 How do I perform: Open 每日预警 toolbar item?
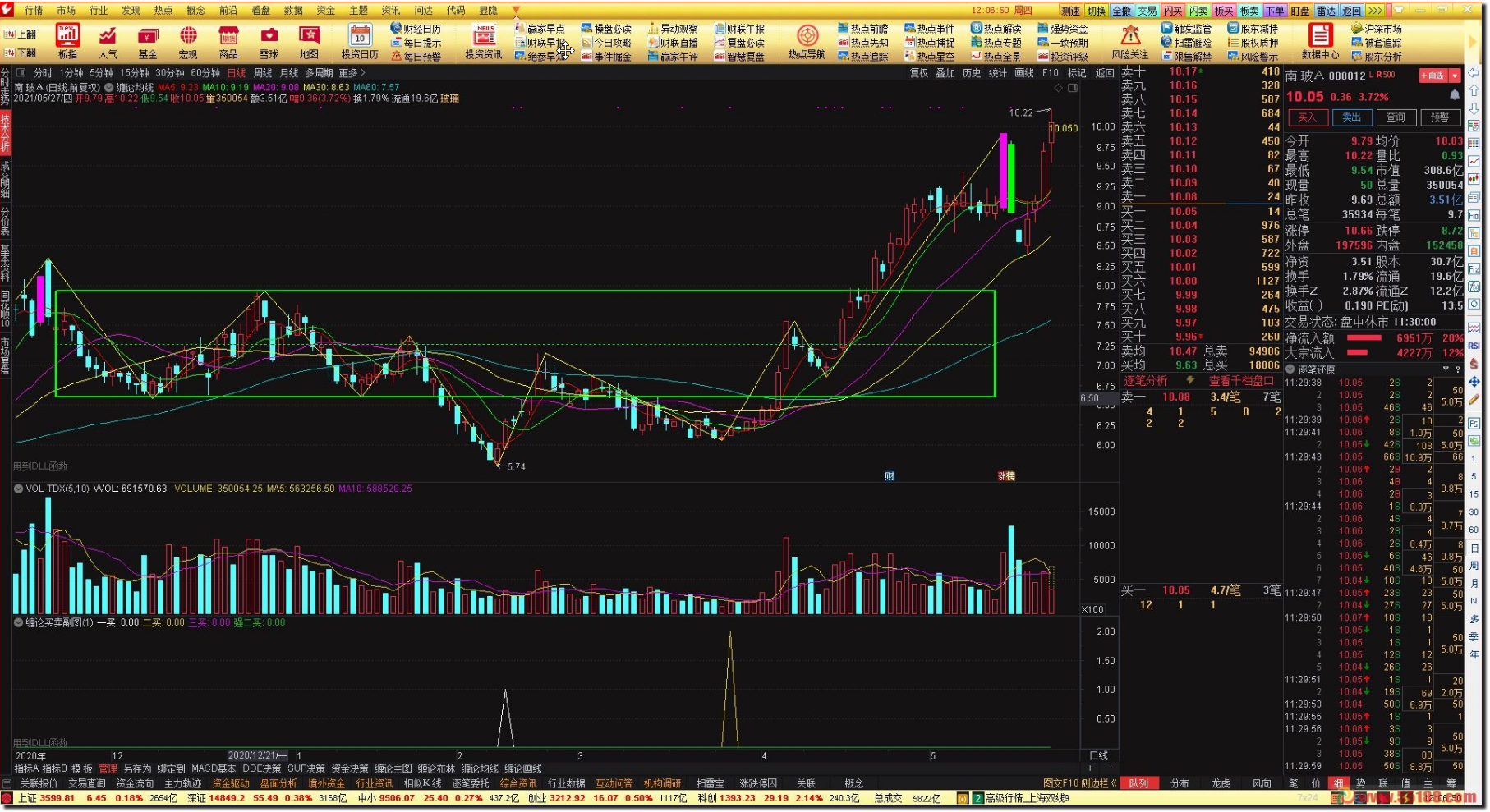[x=416, y=57]
